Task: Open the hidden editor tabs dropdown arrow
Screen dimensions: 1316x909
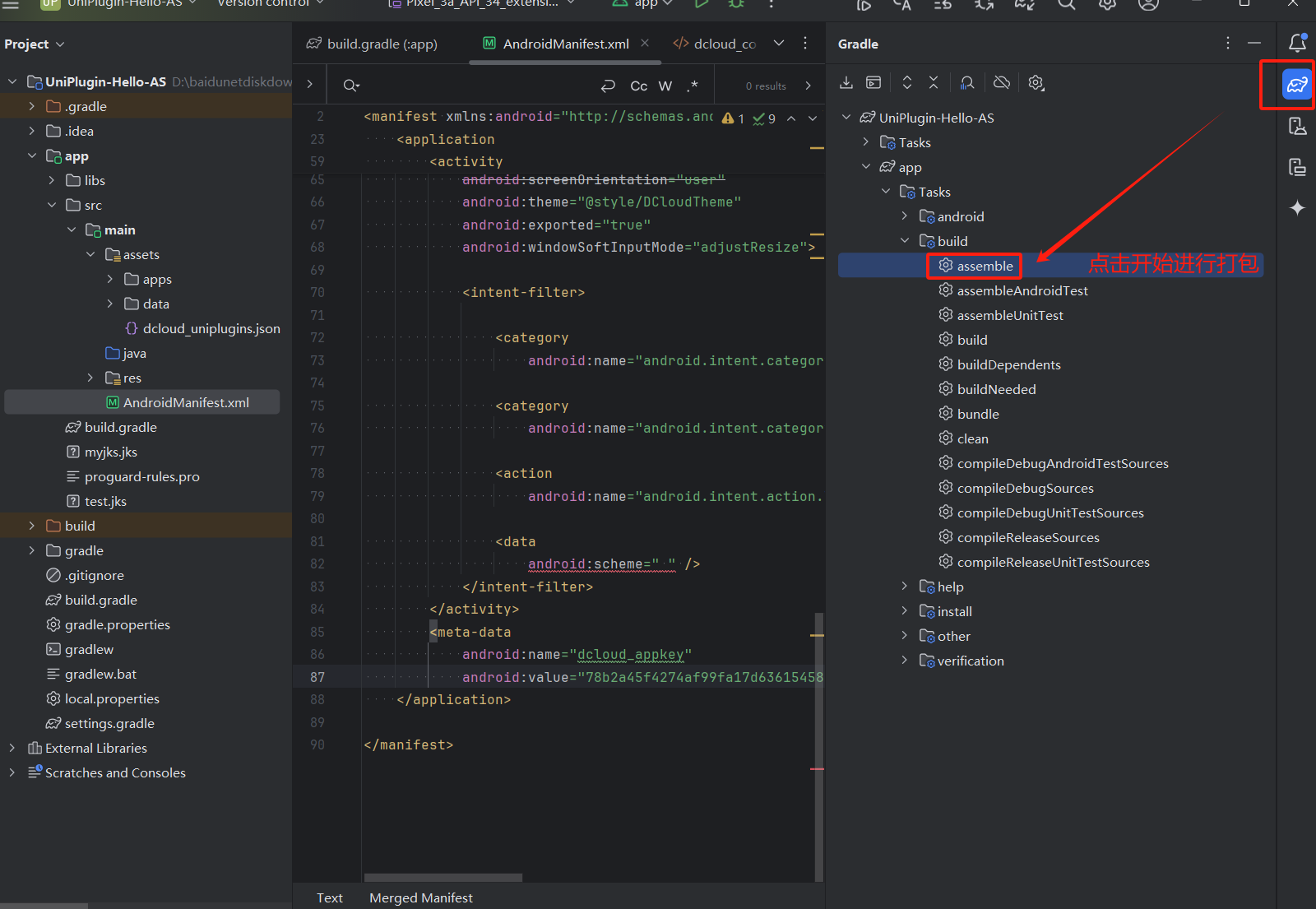Action: (779, 43)
